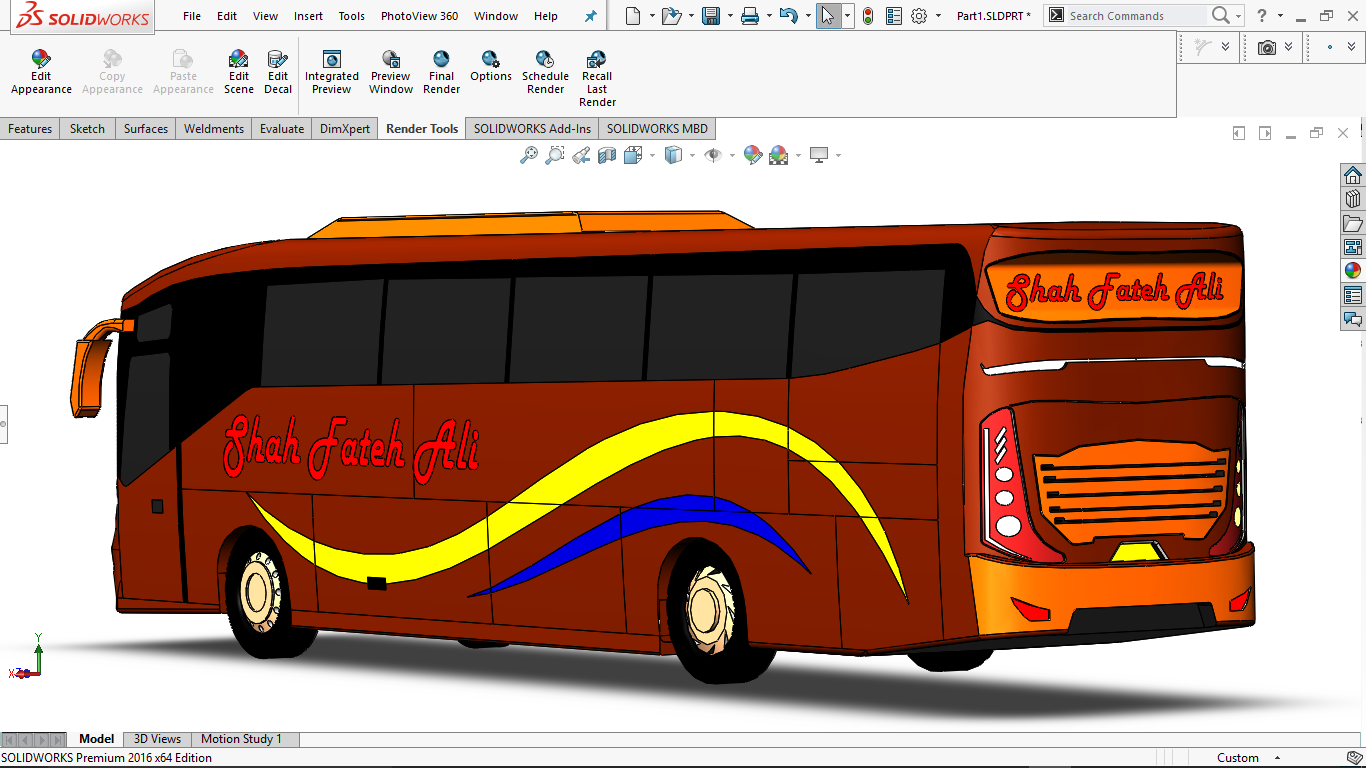Screen dimensions: 1366x768
Task: Toggle the Section View icon
Action: coord(607,155)
